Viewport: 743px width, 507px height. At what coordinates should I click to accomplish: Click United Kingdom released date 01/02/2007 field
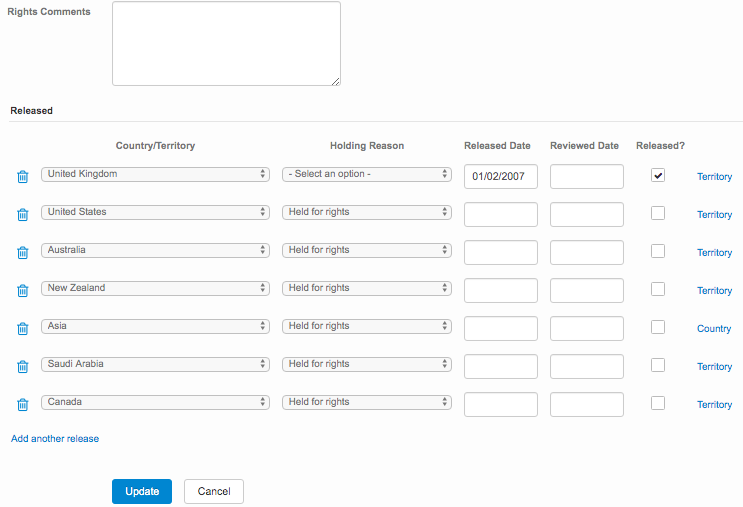(x=501, y=176)
